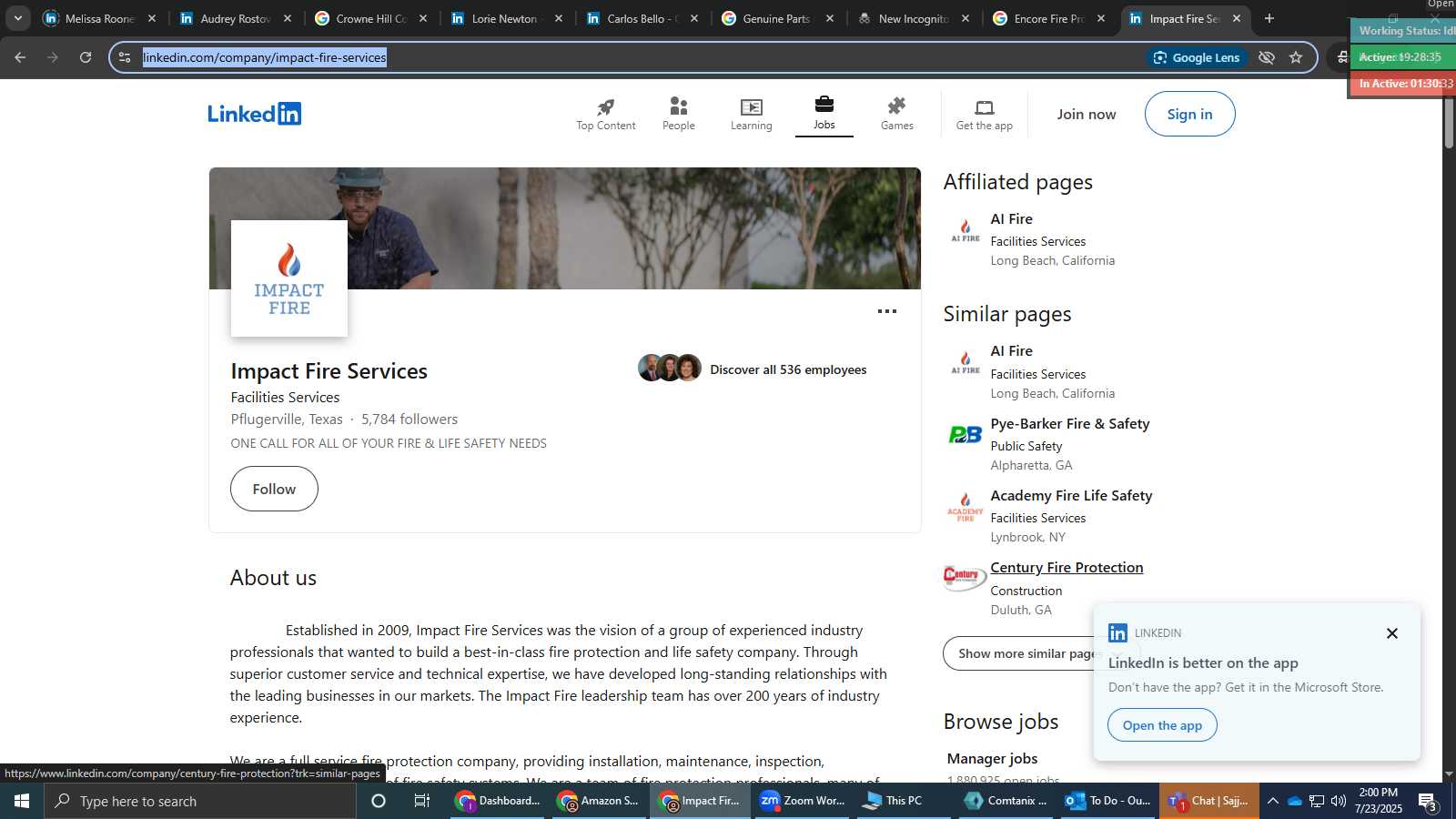Click the site information icon in address bar
1456x819 pixels.
(125, 57)
